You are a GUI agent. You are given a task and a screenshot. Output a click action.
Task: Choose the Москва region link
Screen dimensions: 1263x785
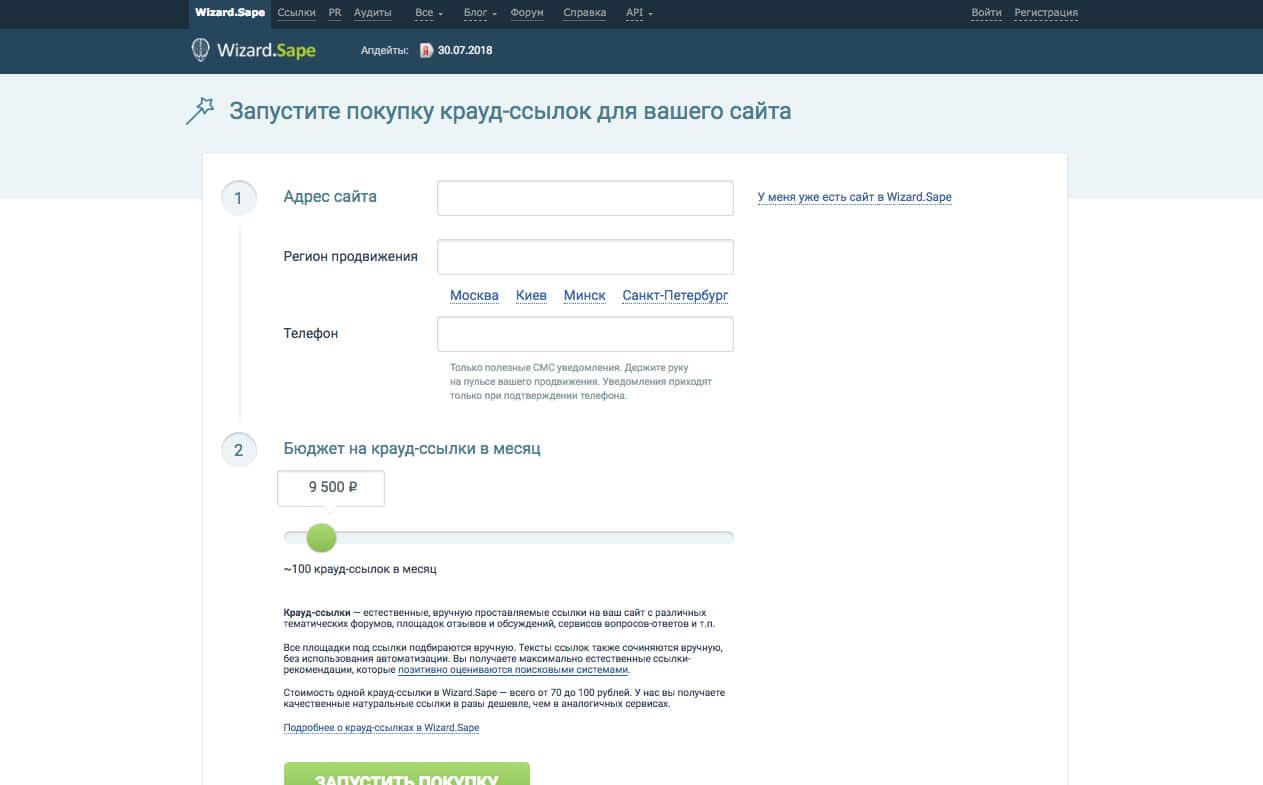point(474,295)
